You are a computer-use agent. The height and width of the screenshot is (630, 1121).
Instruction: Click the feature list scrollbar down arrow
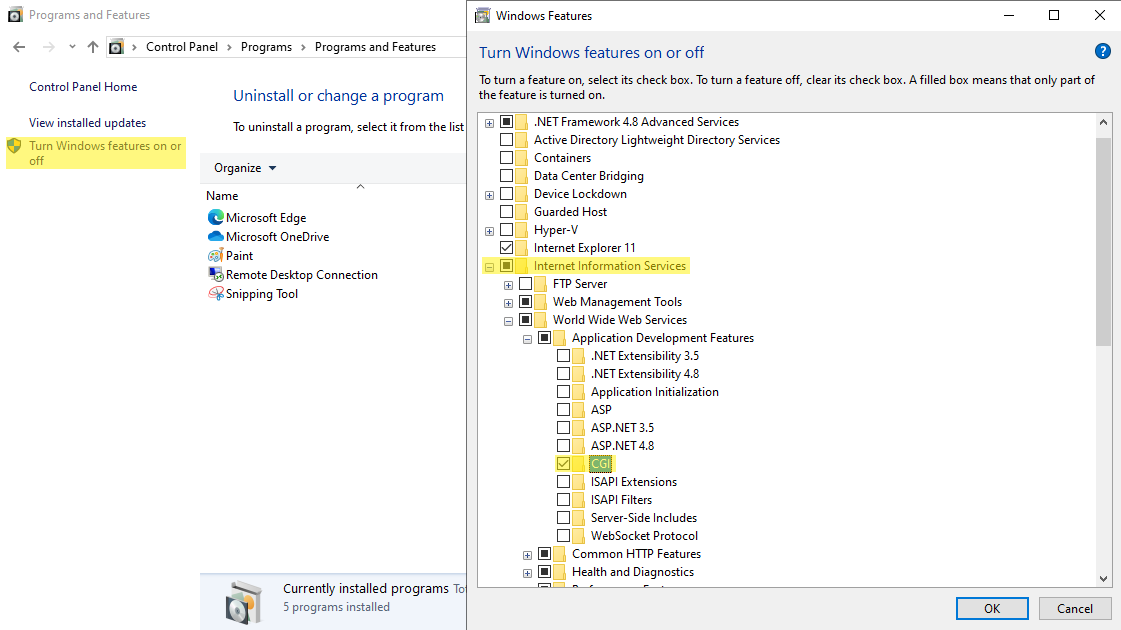coord(1103,579)
